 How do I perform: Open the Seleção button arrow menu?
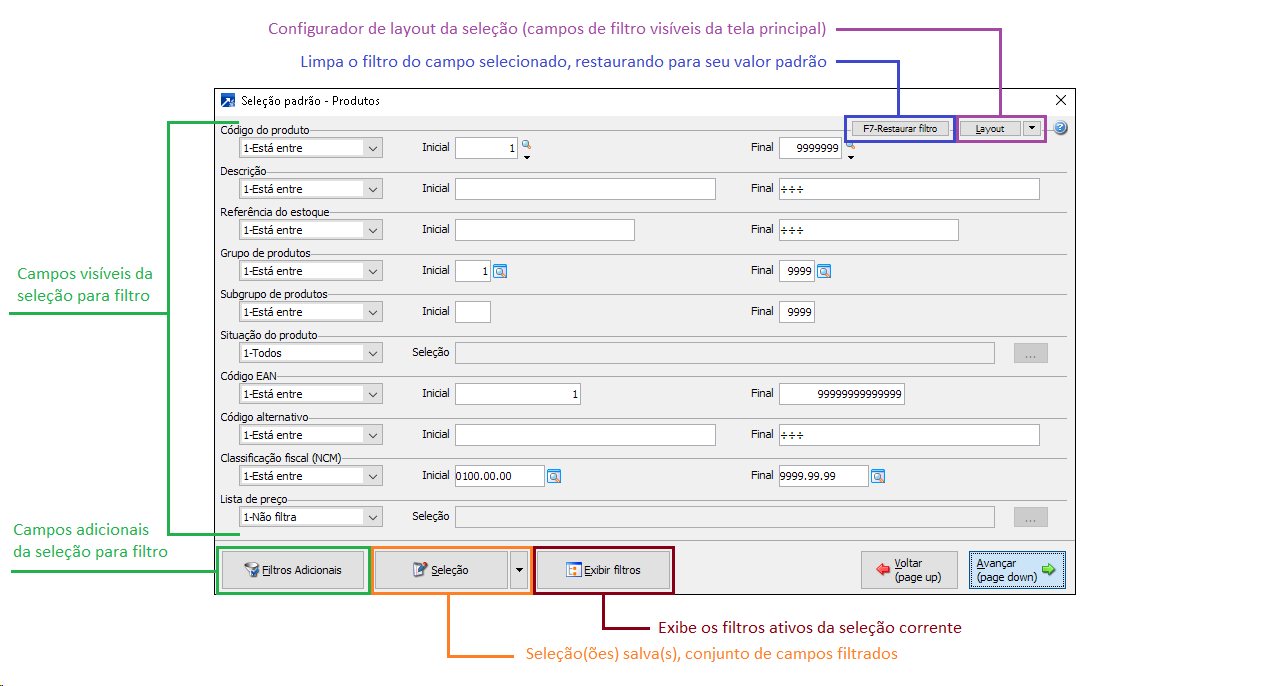pyautogui.click(x=518, y=570)
